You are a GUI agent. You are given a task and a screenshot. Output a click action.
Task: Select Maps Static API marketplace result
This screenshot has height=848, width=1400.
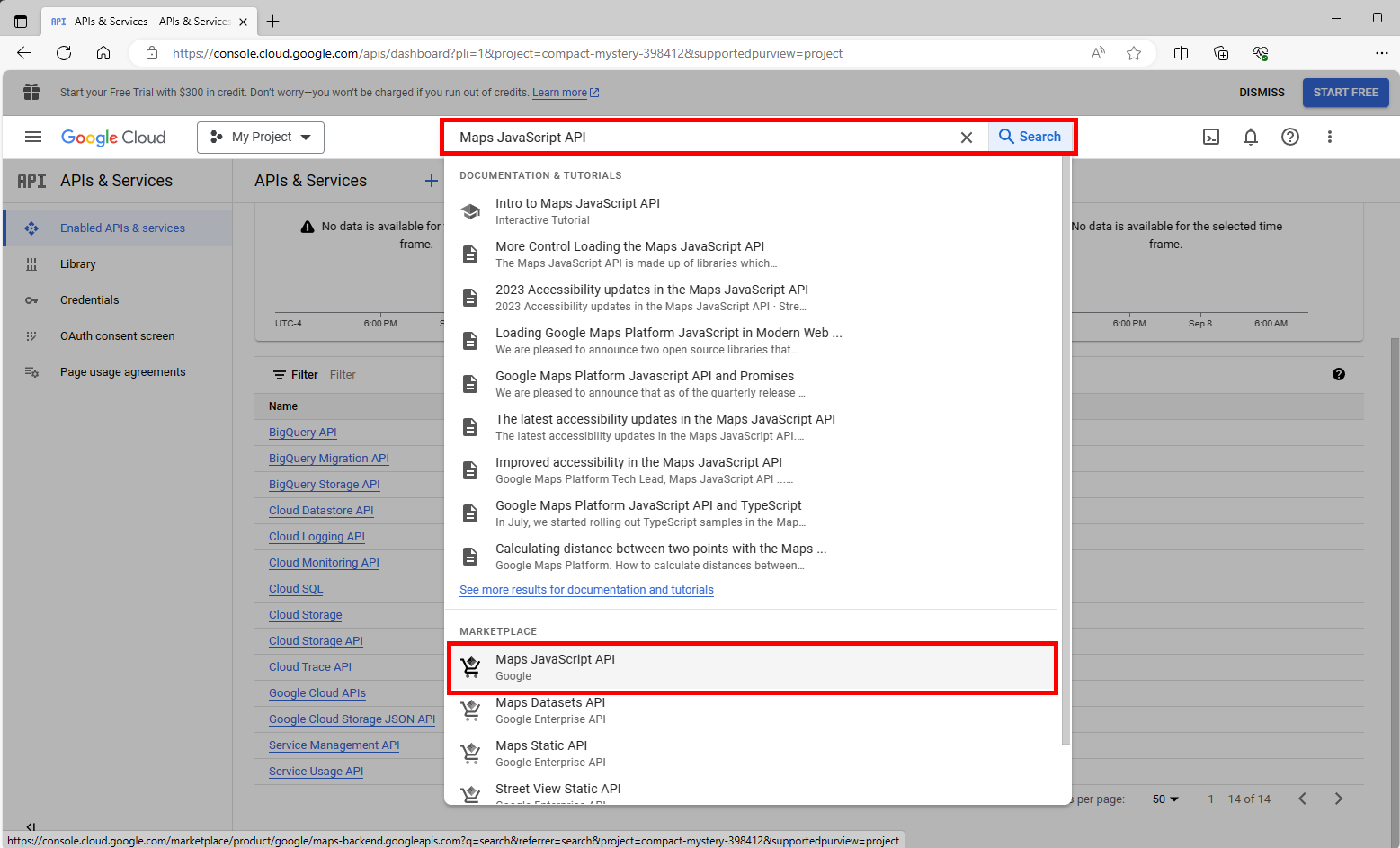tap(753, 754)
